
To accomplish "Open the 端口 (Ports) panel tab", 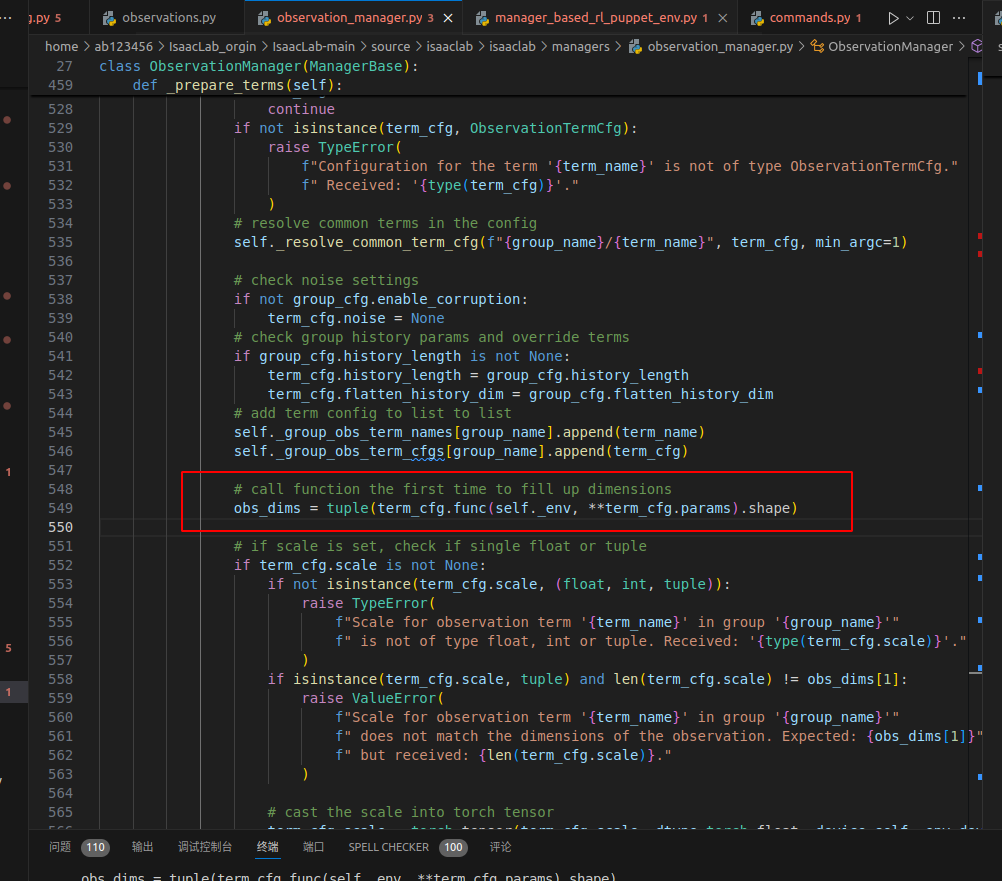I will coord(314,847).
